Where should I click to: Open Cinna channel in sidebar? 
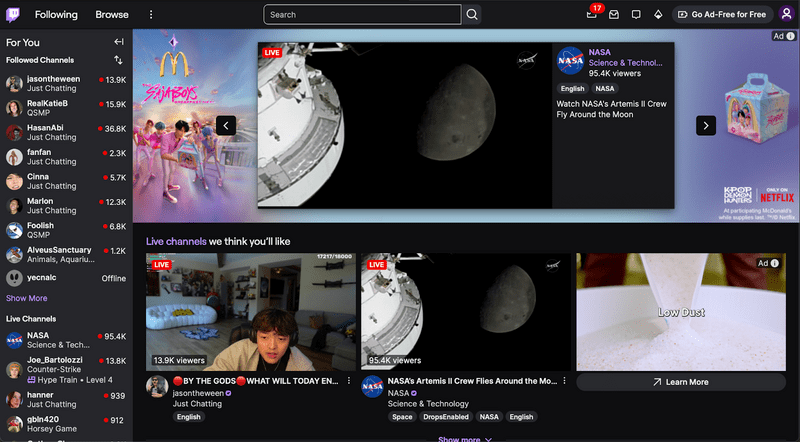tap(66, 181)
